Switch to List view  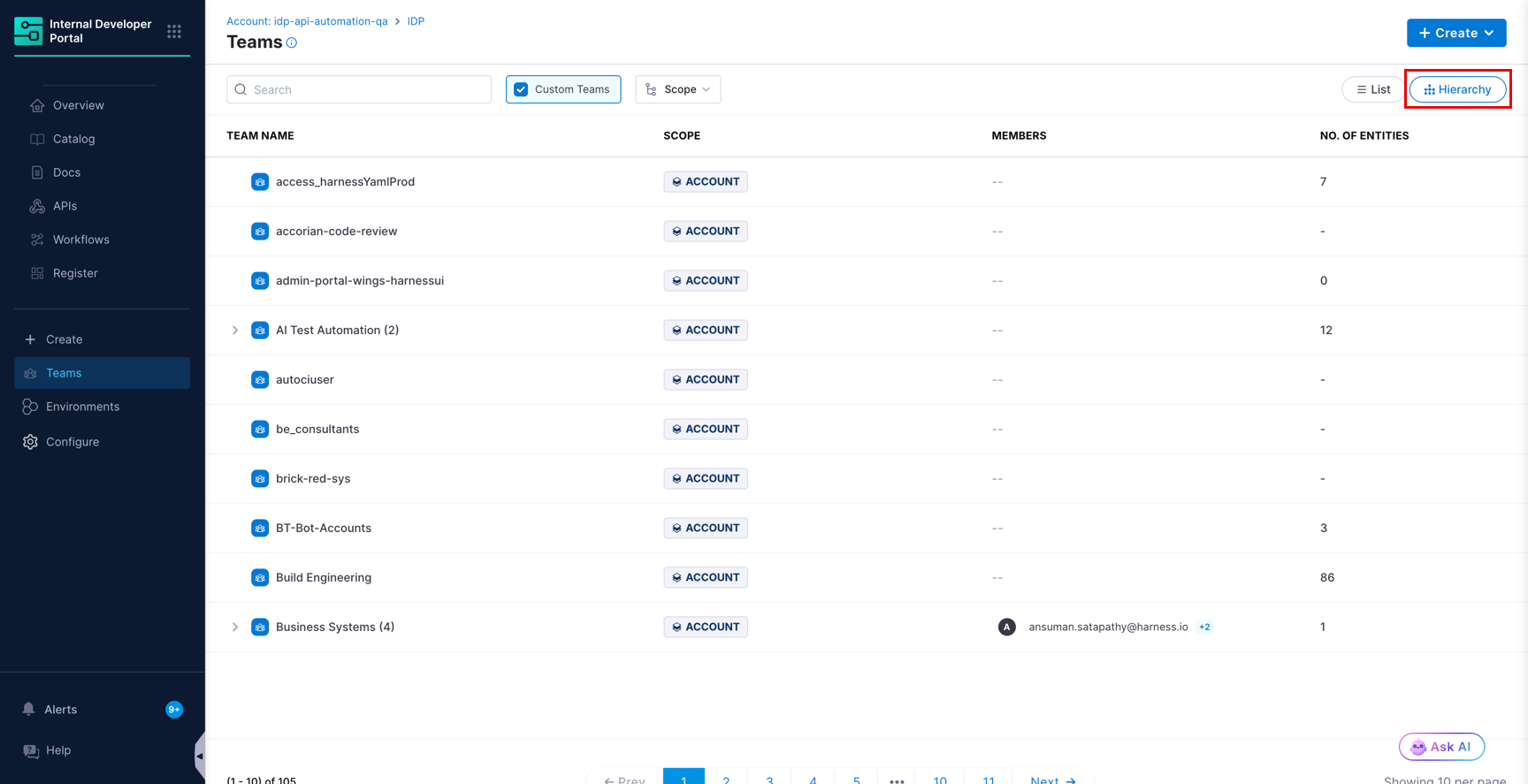(x=1373, y=89)
